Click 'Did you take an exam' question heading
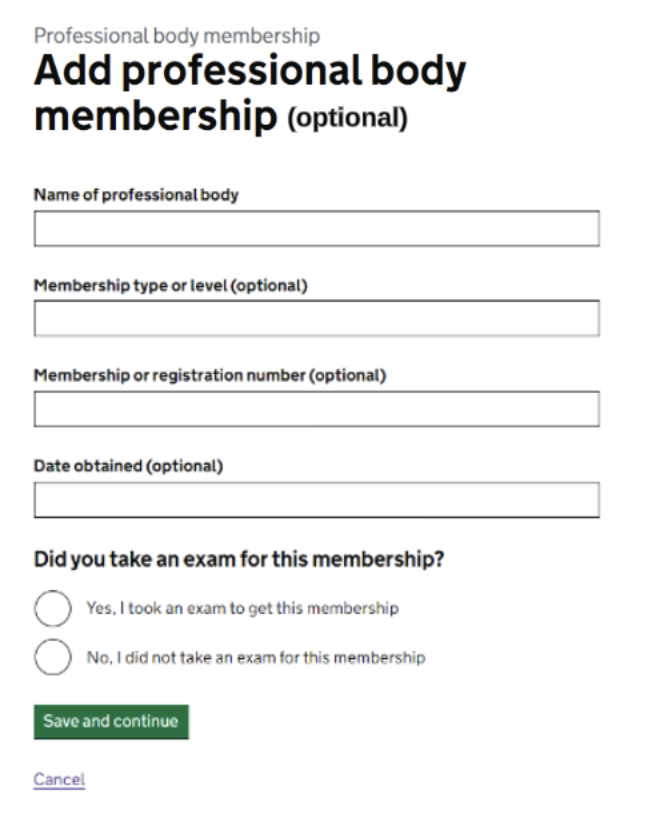This screenshot has height=822, width=646. click(x=238, y=560)
